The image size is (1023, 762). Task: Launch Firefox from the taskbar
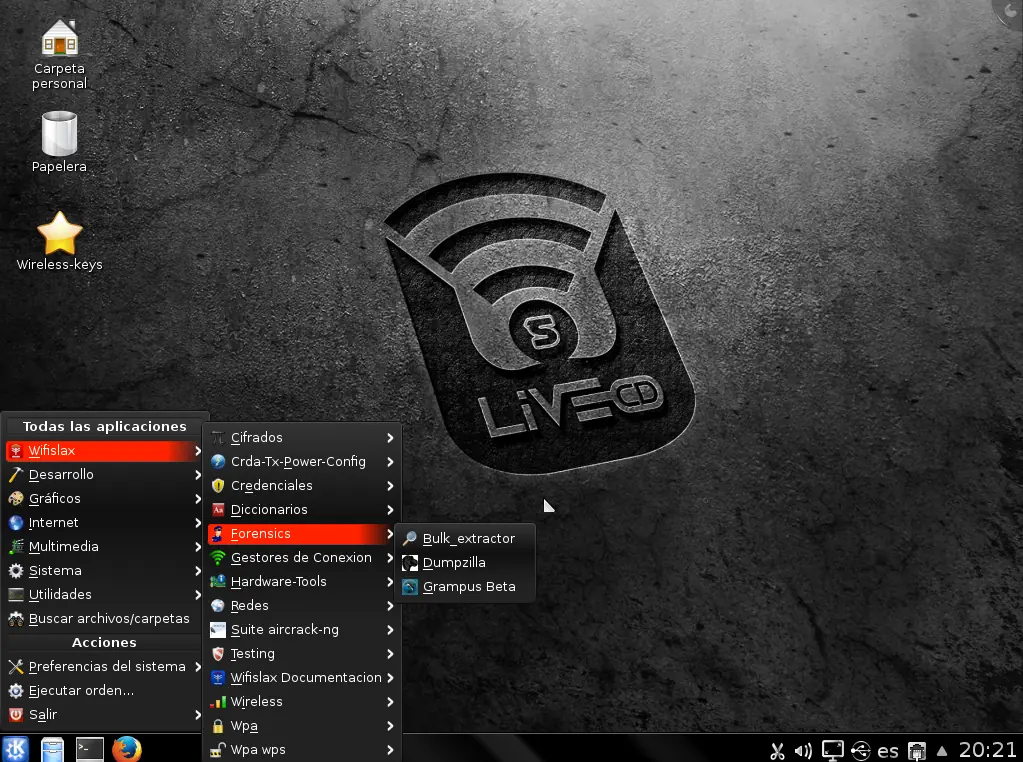[x=127, y=749]
